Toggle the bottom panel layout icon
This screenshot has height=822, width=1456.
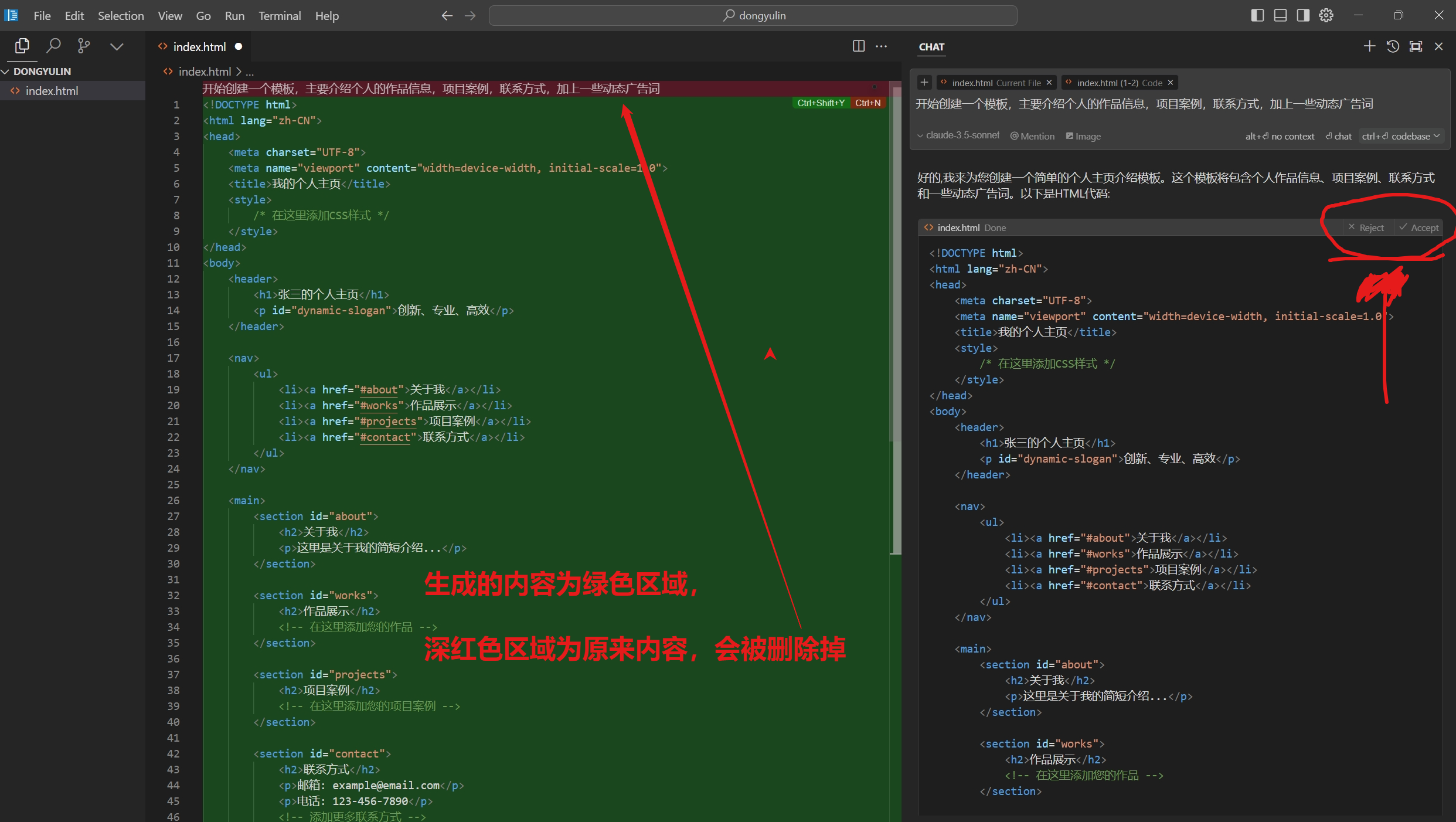click(1280, 15)
